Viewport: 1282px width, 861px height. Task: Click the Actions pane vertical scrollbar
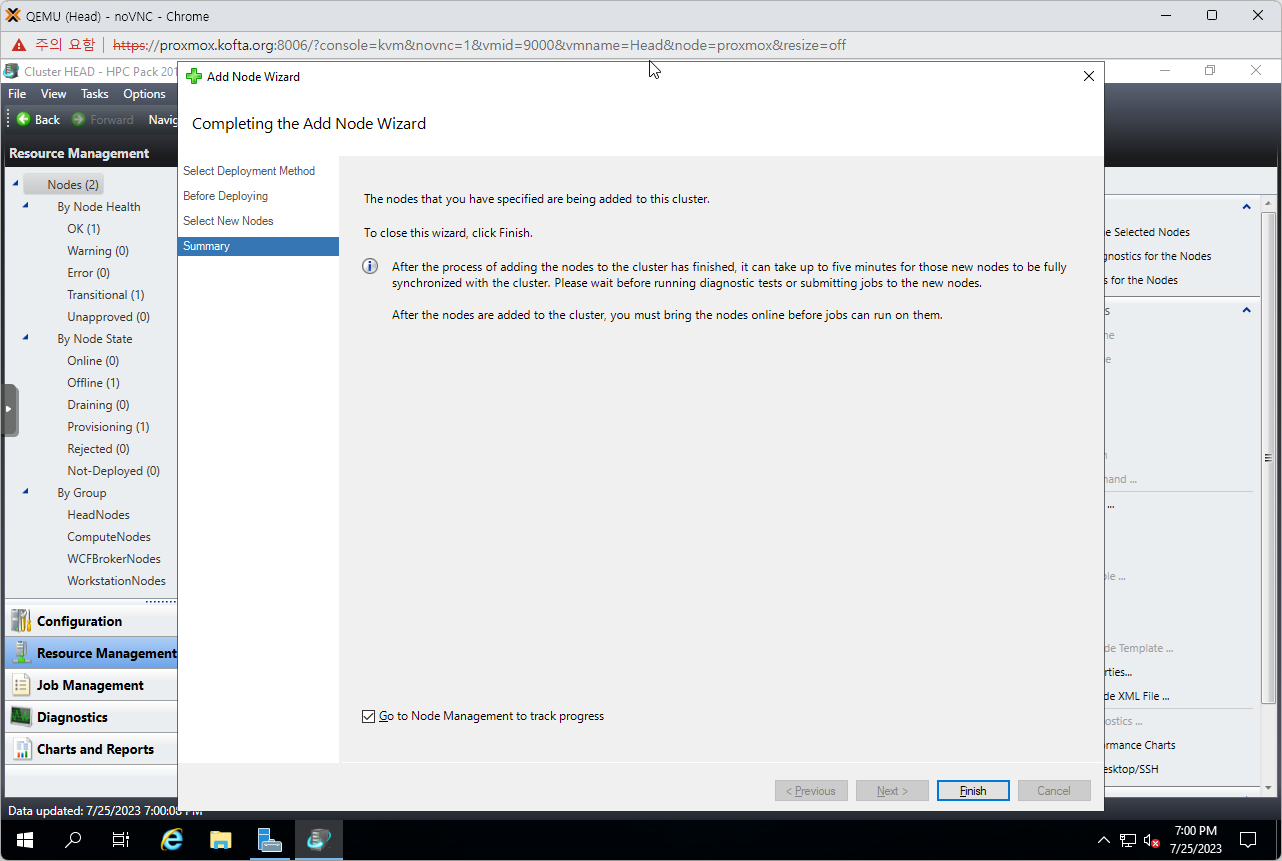click(x=1268, y=450)
